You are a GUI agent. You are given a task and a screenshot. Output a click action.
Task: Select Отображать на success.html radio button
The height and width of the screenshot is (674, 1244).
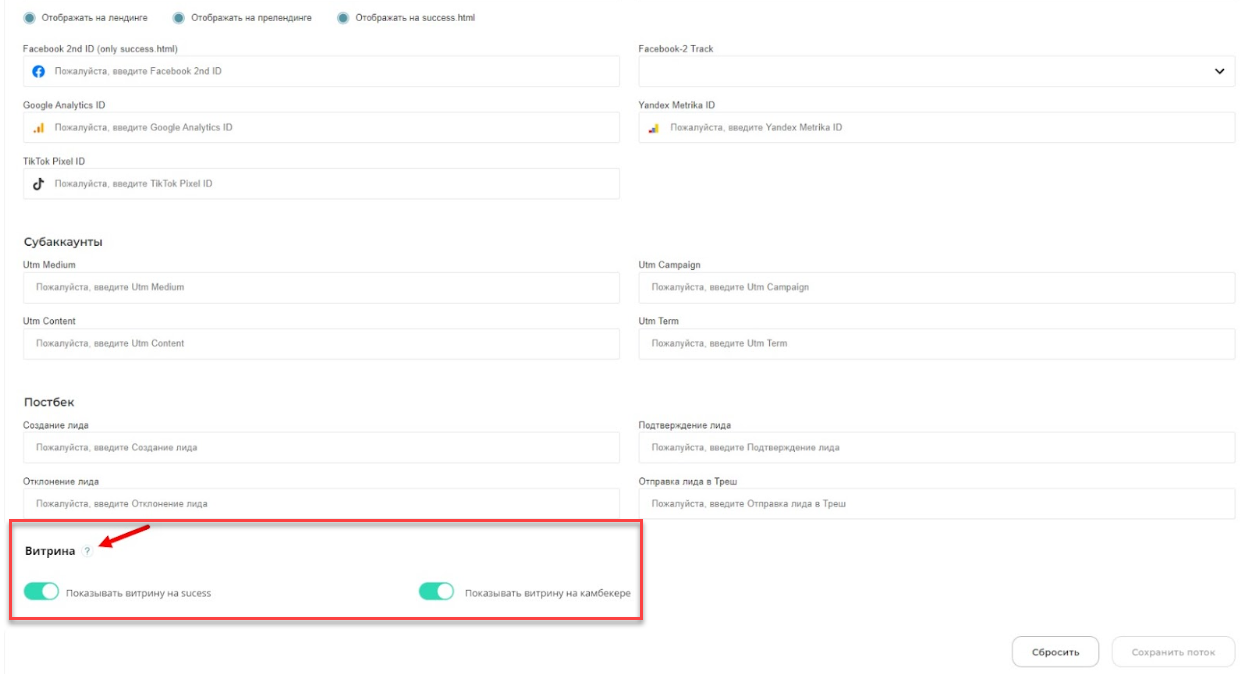(343, 18)
